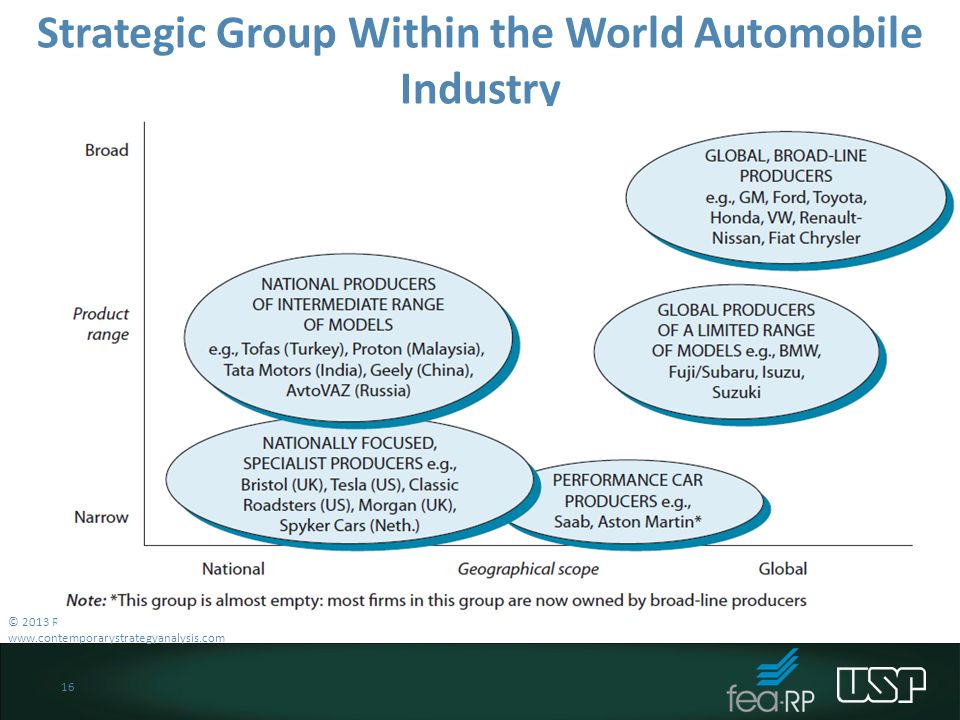Click the 'Global' axis label

(782, 569)
